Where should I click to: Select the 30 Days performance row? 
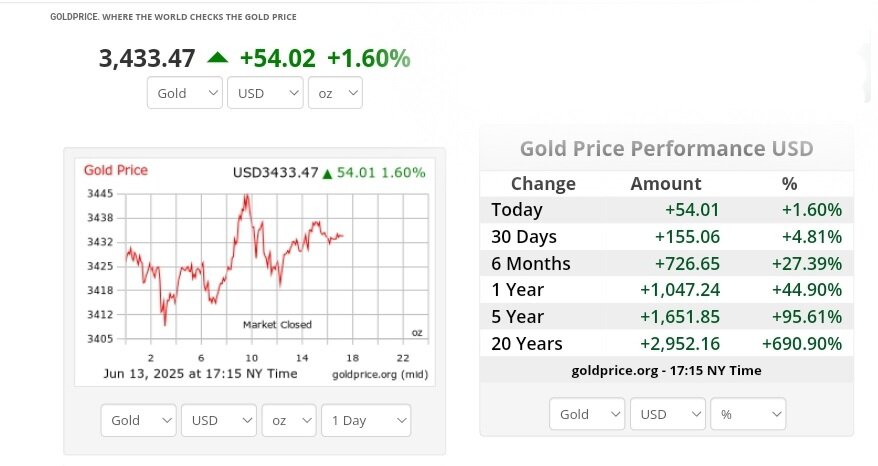tap(666, 237)
